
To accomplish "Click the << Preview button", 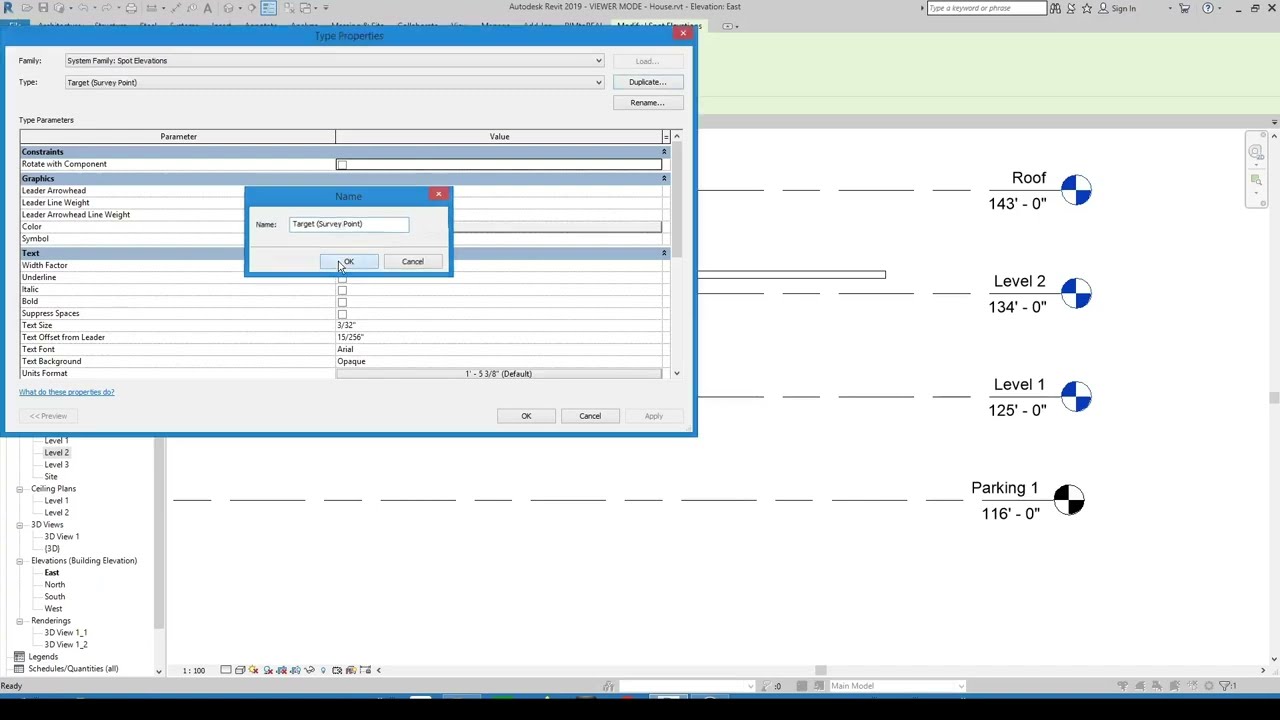I will (x=48, y=416).
